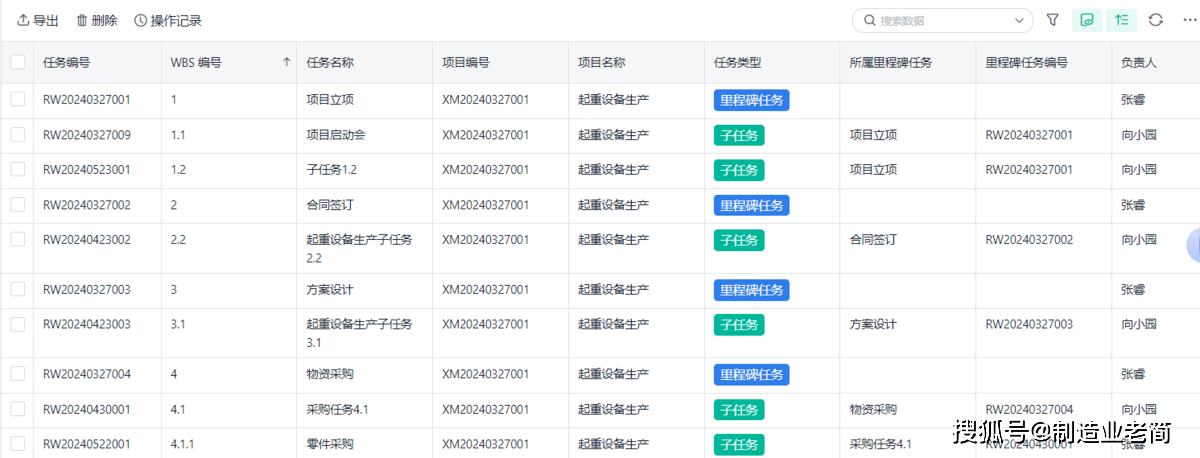This screenshot has width=1200, height=458.
Task: Tick checkbox for task RW20240523001
Action: click(x=18, y=170)
